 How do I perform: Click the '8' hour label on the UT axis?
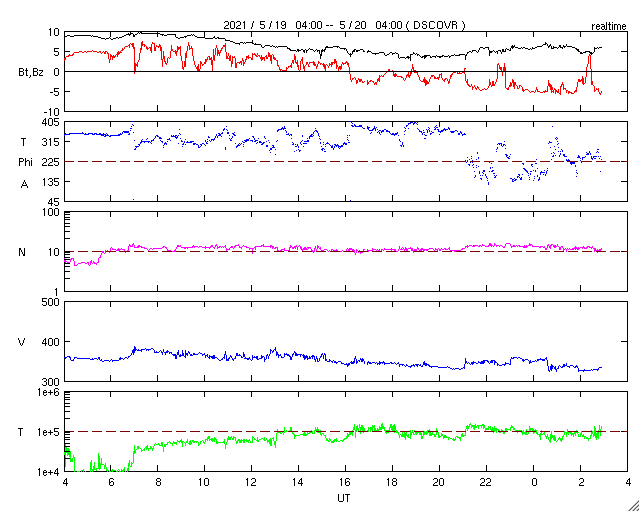[158, 483]
